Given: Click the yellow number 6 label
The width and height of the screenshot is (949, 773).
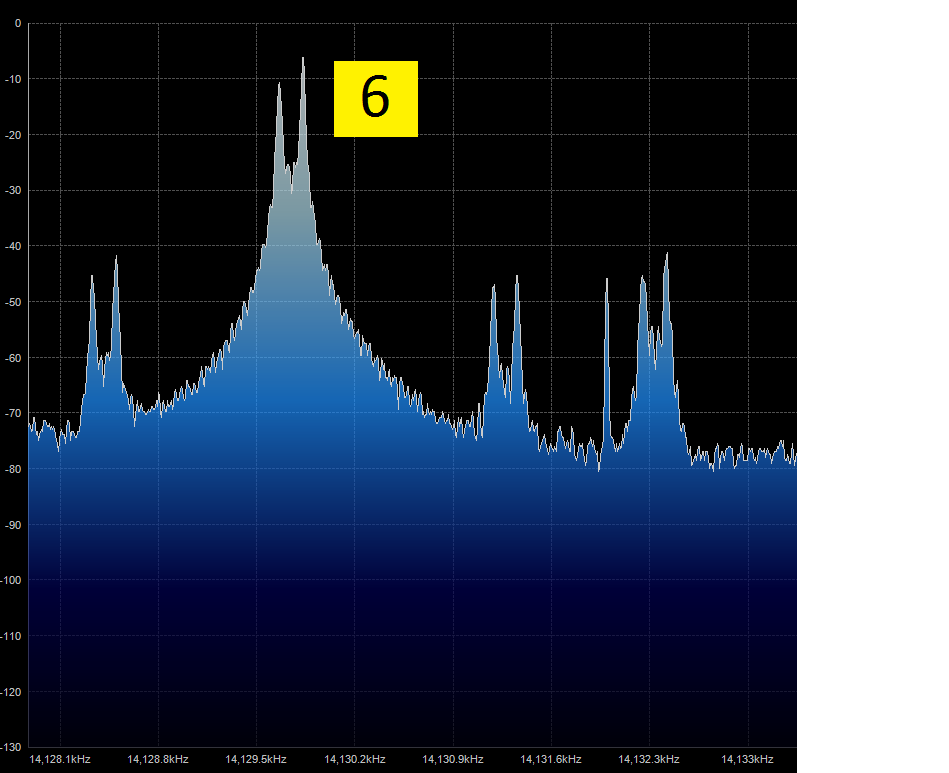Looking at the screenshot, I should (x=375, y=99).
